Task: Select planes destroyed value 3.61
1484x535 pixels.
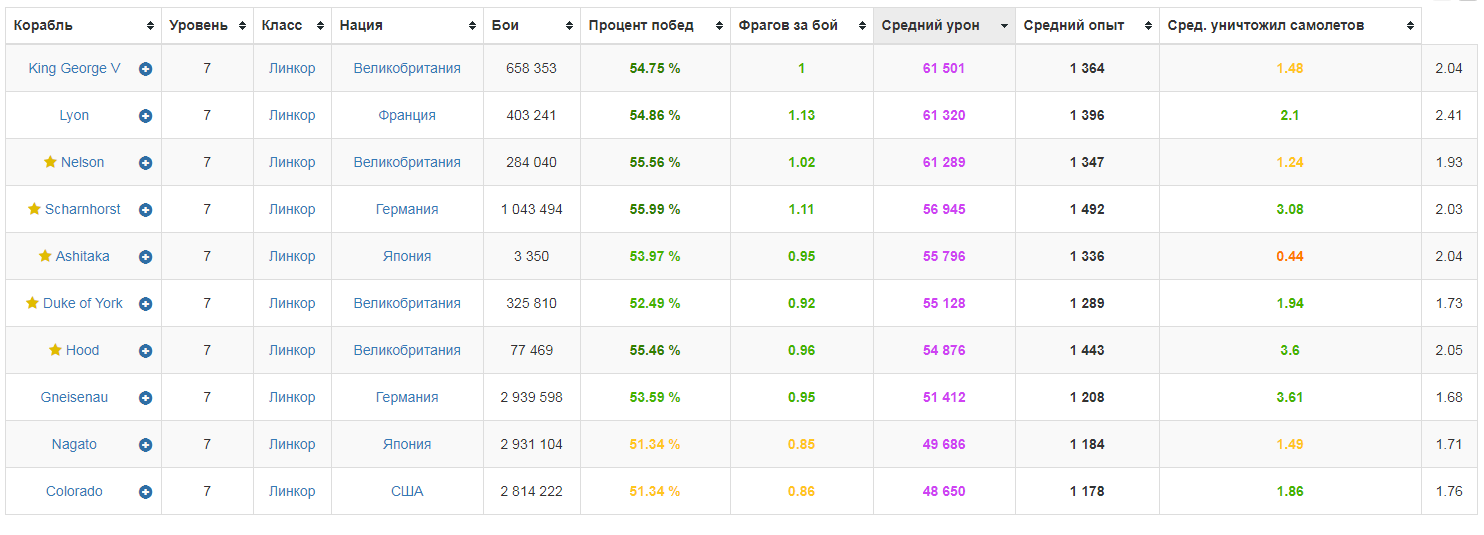Action: [x=1290, y=398]
